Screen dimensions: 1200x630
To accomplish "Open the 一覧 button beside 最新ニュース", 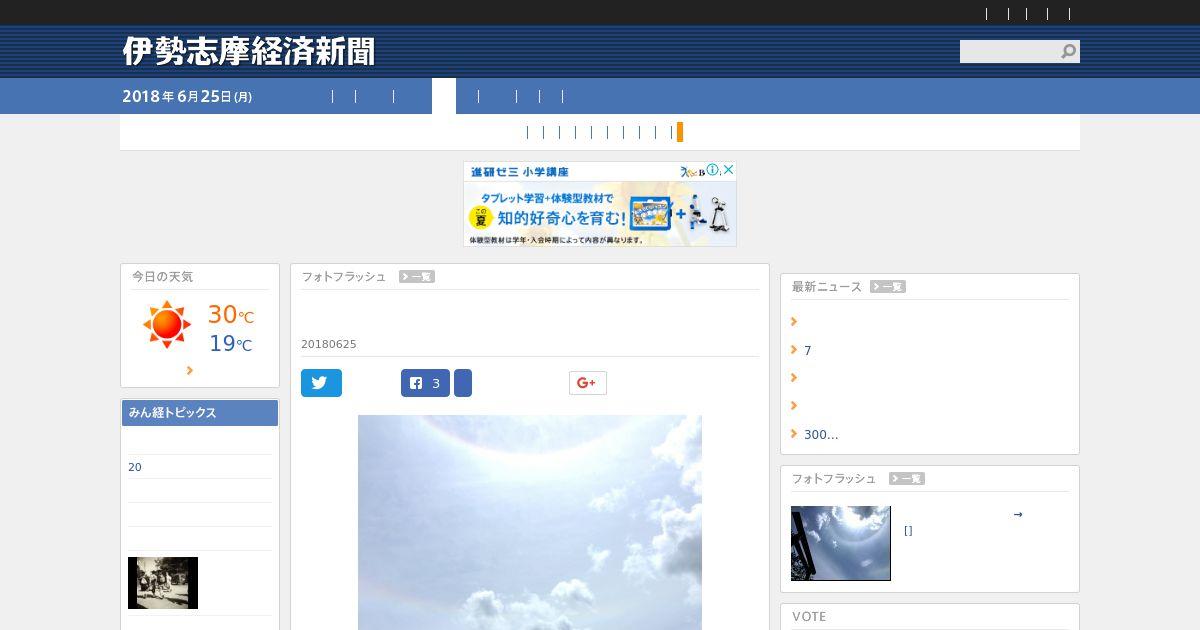I will pos(887,287).
